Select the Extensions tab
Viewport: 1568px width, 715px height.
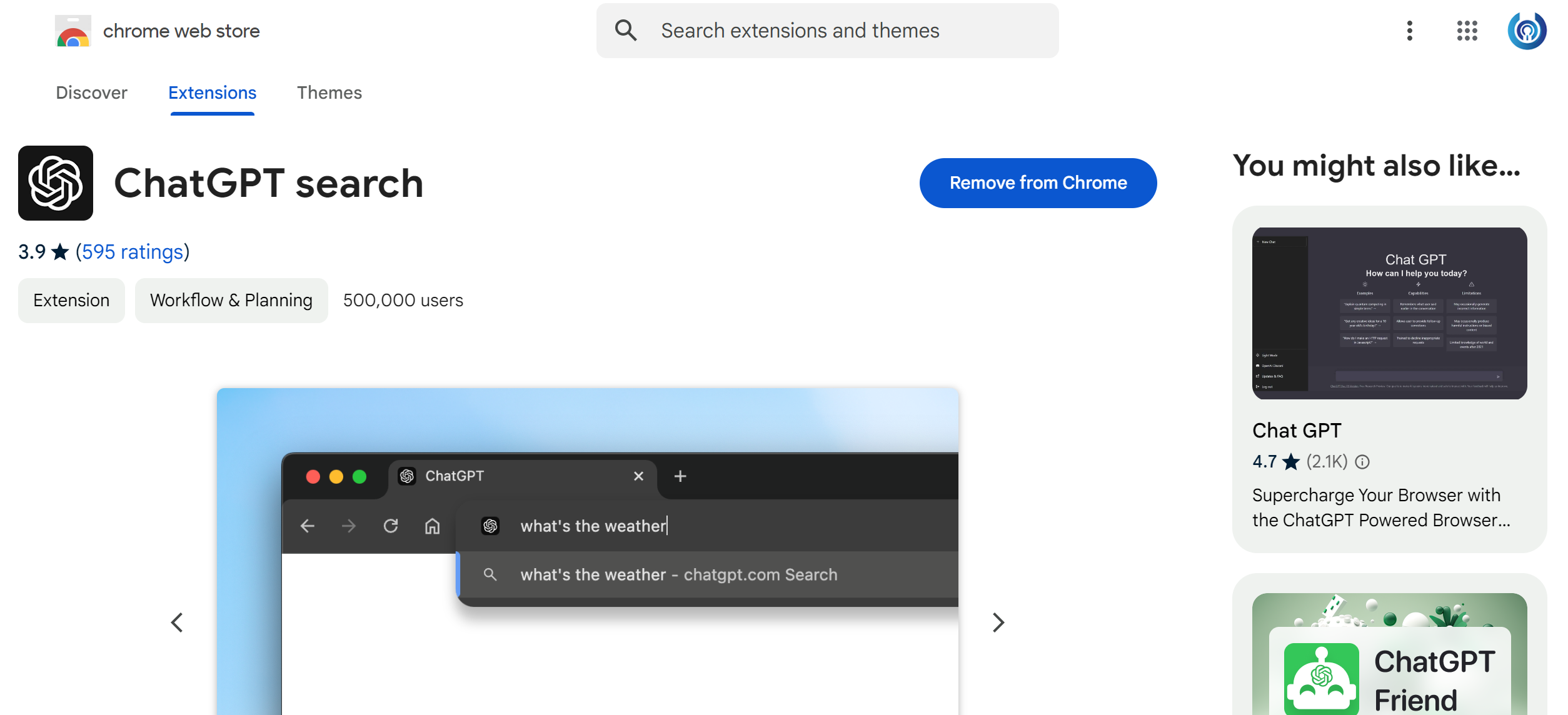pyautogui.click(x=213, y=92)
